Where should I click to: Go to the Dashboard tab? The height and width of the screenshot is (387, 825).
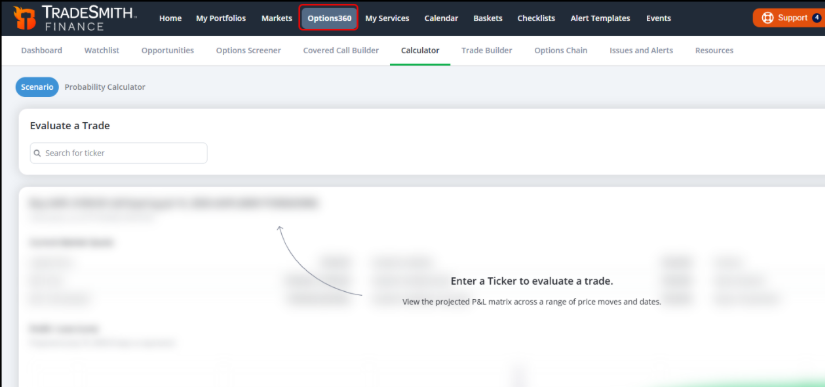click(42, 50)
